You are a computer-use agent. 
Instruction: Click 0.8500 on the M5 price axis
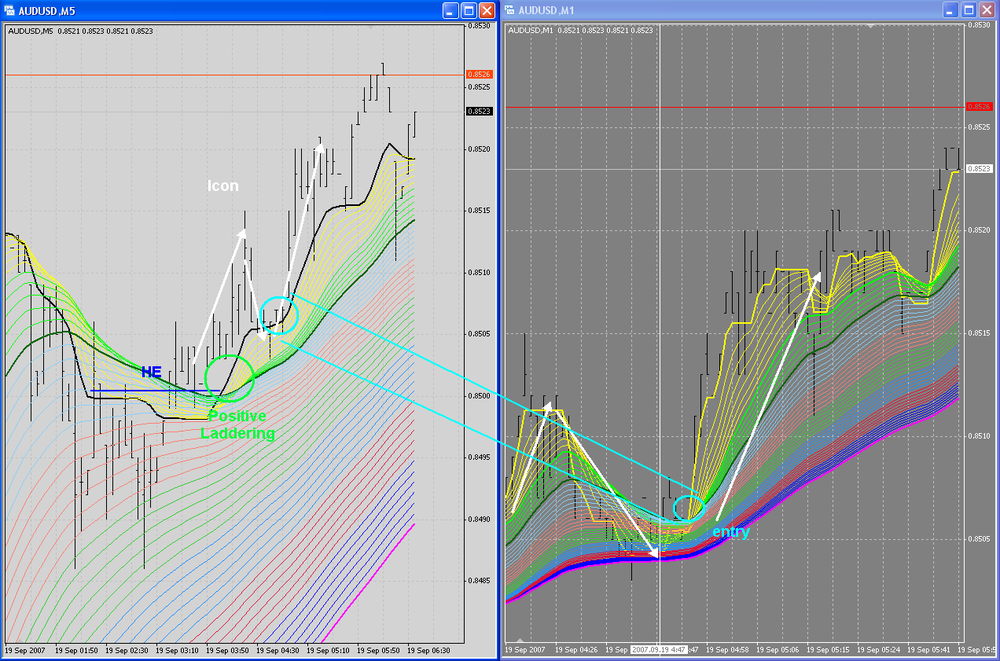coord(479,396)
